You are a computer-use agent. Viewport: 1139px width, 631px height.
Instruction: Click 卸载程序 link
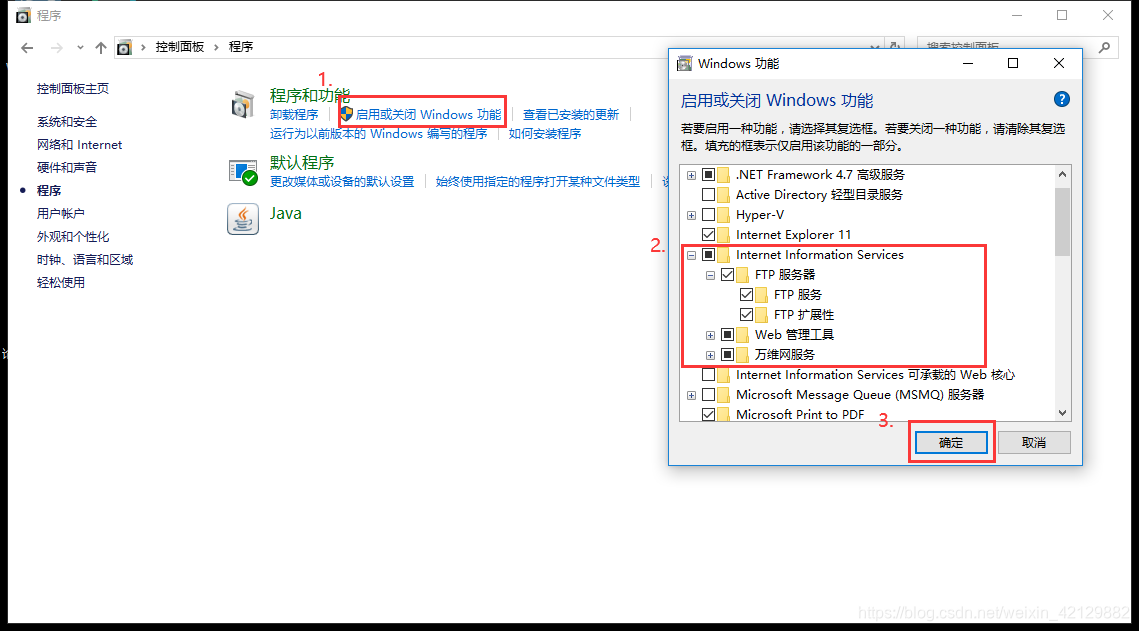294,115
